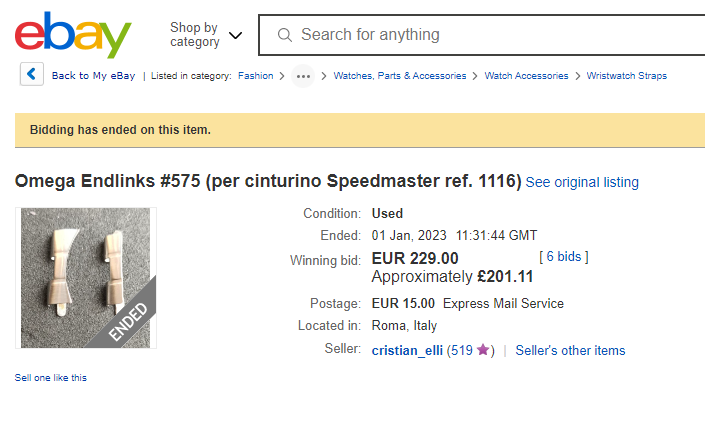The width and height of the screenshot is (705, 425).
Task: Open the Watch Accessories breadcrumb
Action: click(x=526, y=76)
